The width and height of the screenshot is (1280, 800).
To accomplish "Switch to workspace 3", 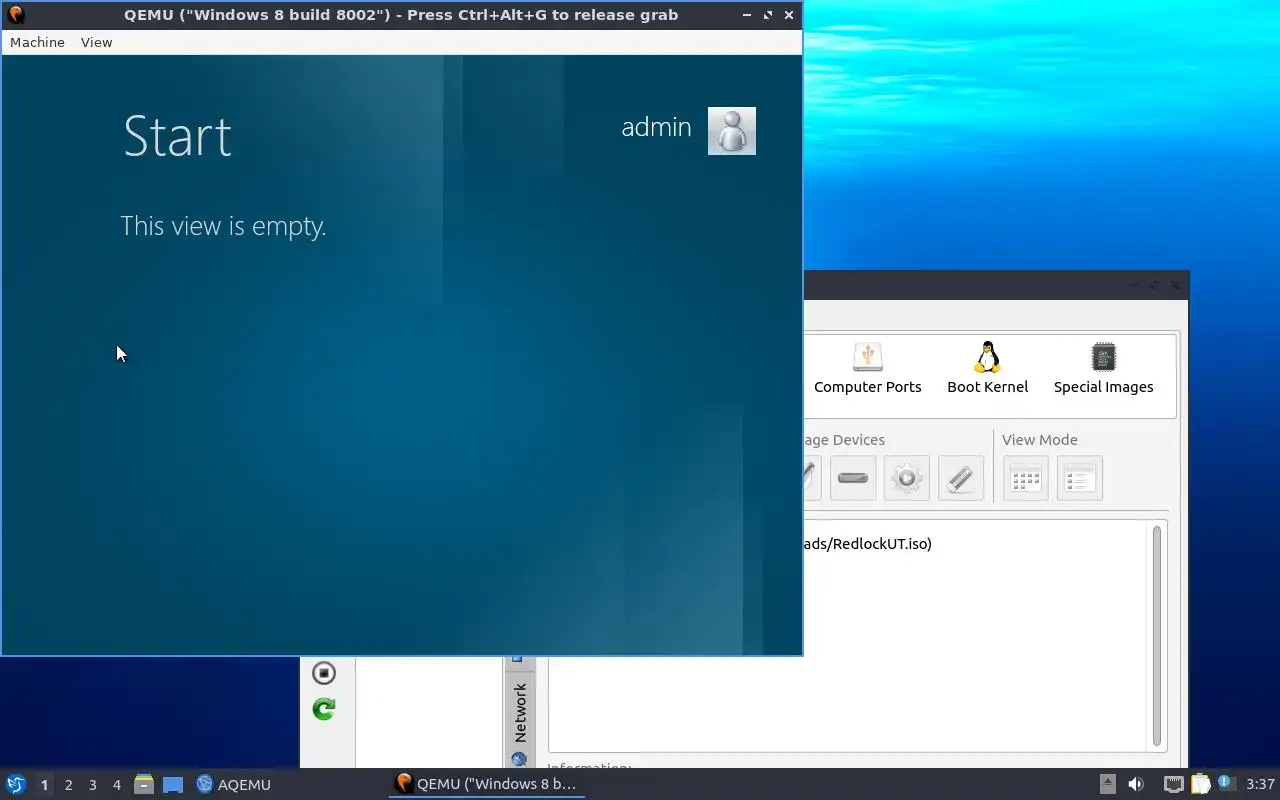I will (92, 785).
